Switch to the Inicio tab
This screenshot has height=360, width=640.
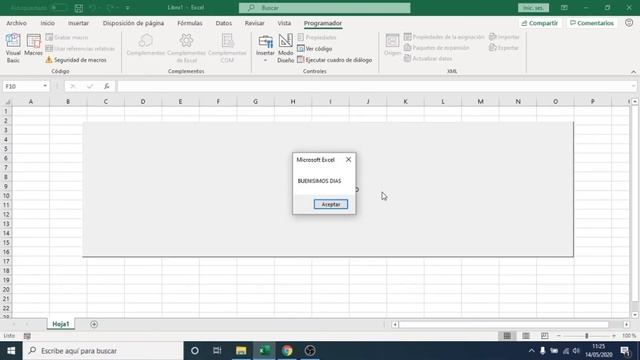pos(47,23)
